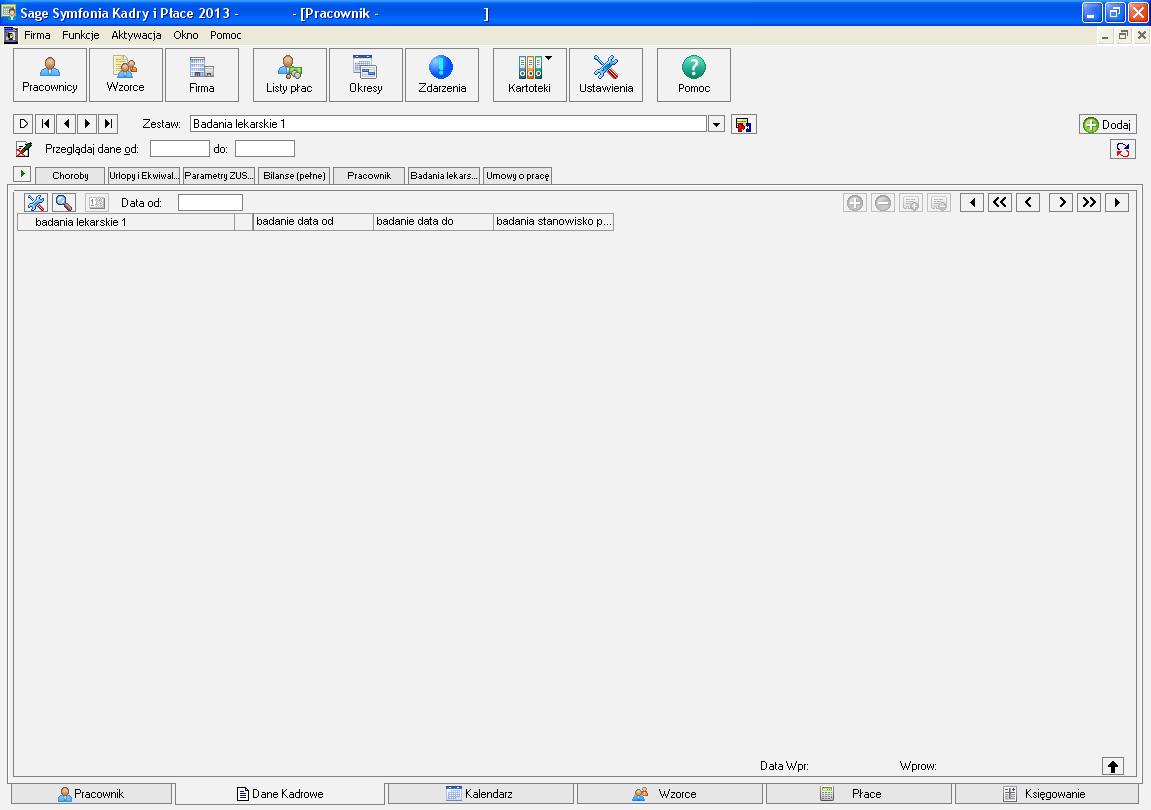Open the Funkcje menu

click(x=80, y=35)
